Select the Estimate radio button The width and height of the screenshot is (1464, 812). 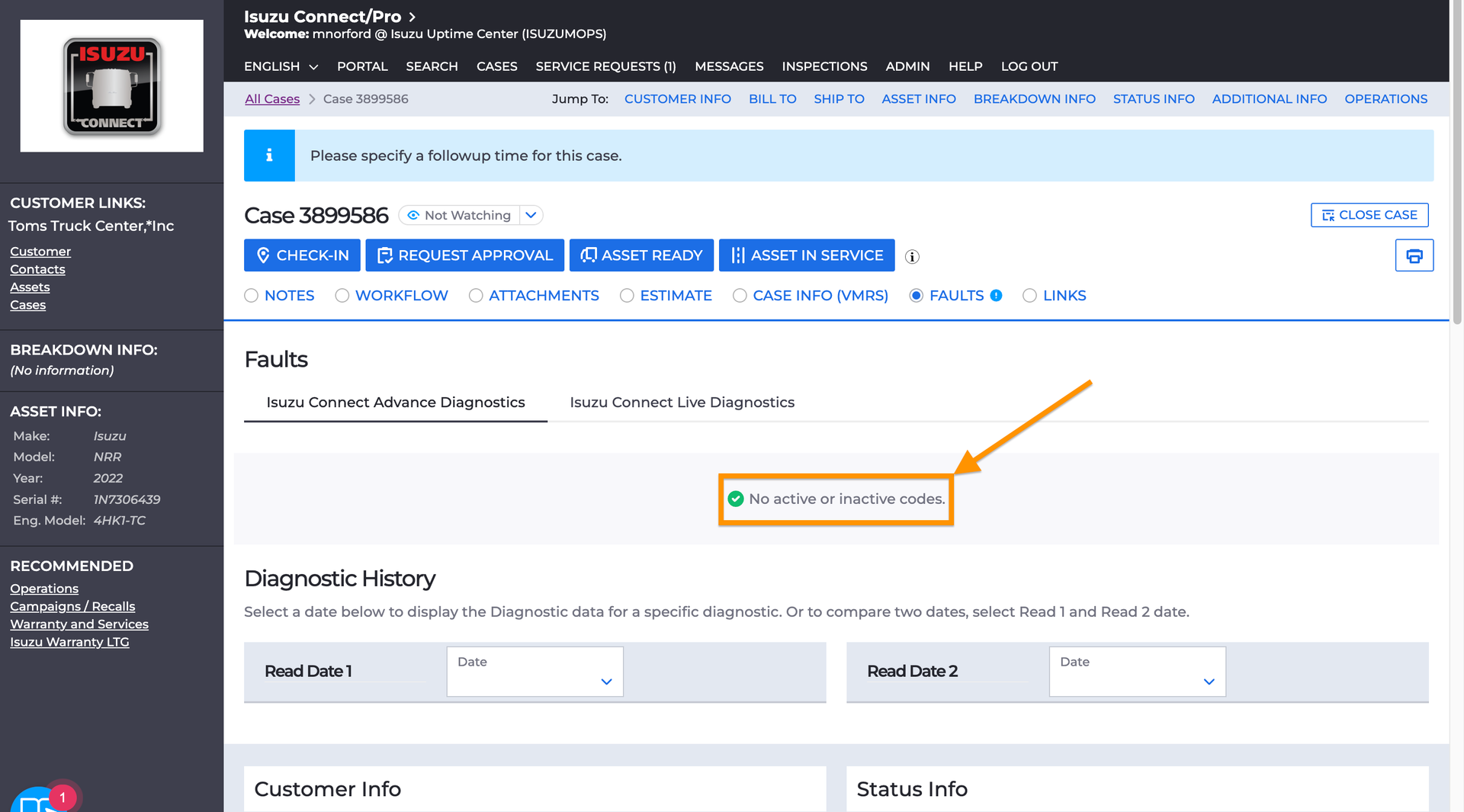click(x=627, y=296)
